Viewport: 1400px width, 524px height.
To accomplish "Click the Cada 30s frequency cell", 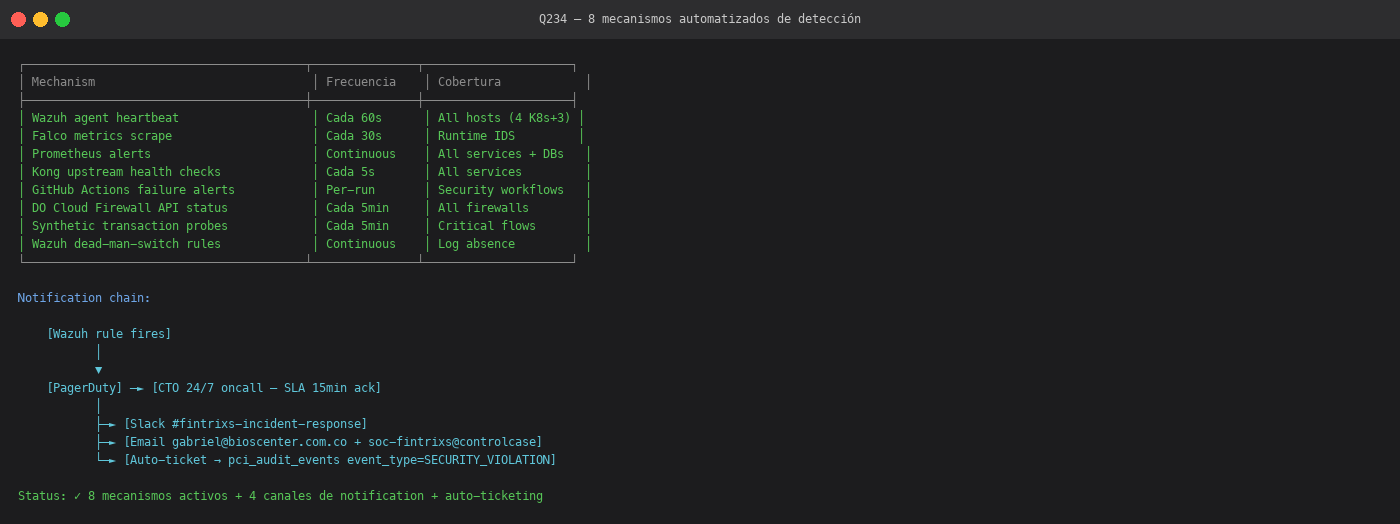I will tap(354, 136).
